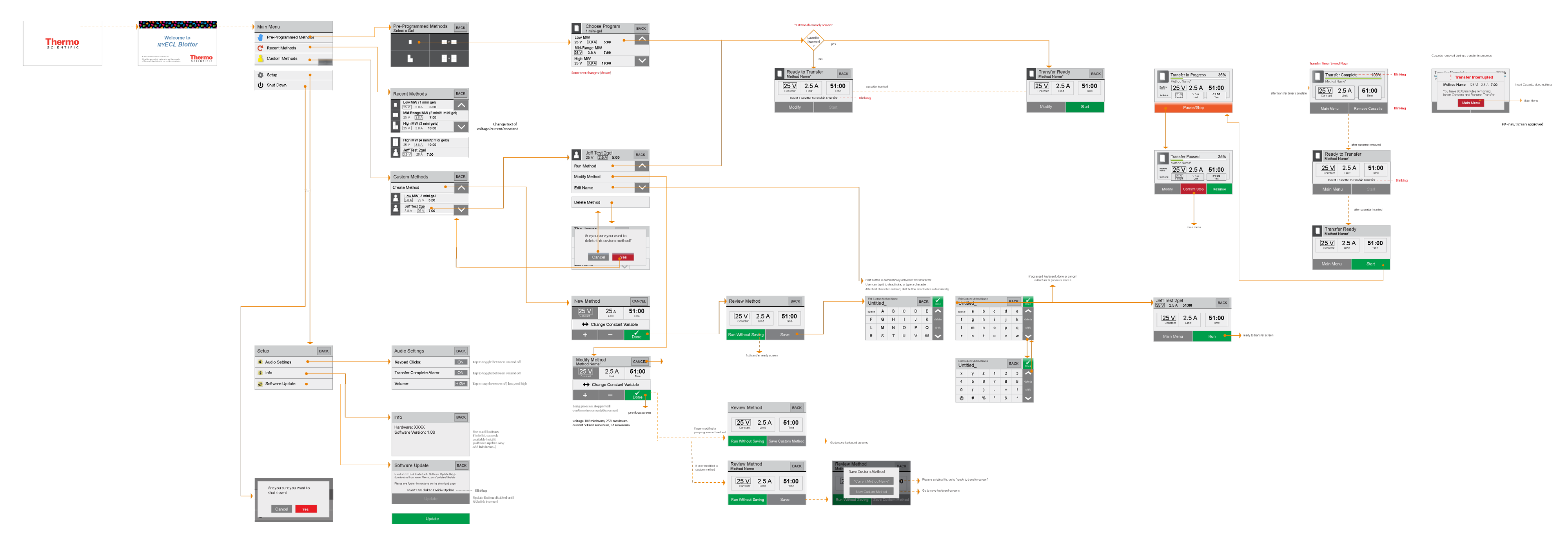Toggle the Transfer Complete Alarm ON switch
This screenshot has height=547, width=1568.
tap(460, 373)
